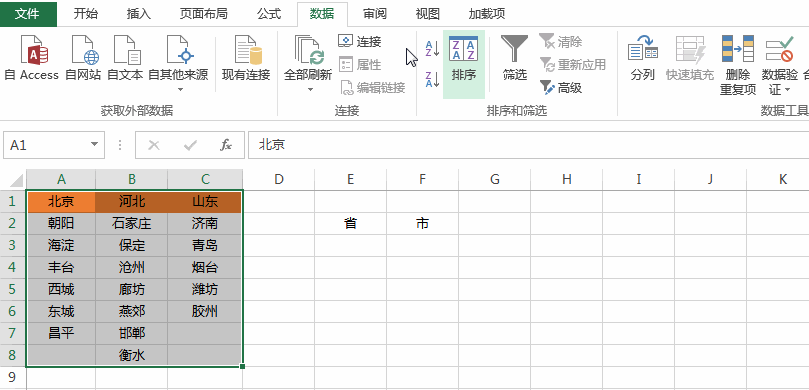Open the 排序 sort dialog
The image size is (809, 390).
tap(464, 64)
